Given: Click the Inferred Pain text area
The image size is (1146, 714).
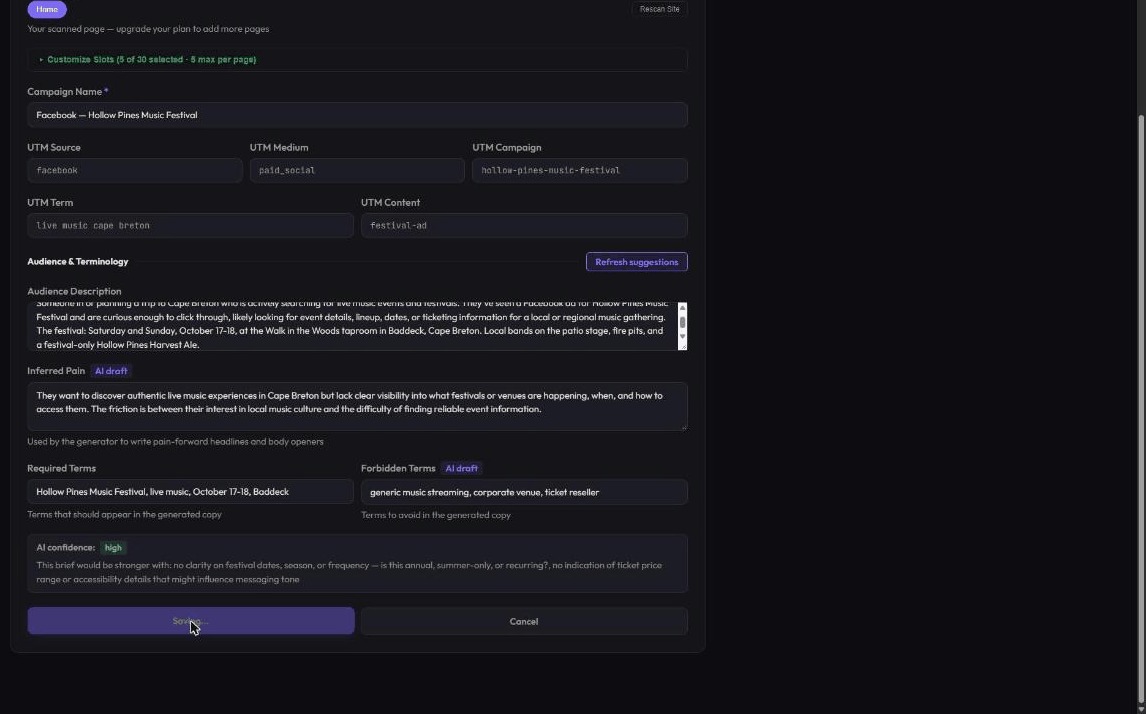Looking at the screenshot, I should (357, 406).
